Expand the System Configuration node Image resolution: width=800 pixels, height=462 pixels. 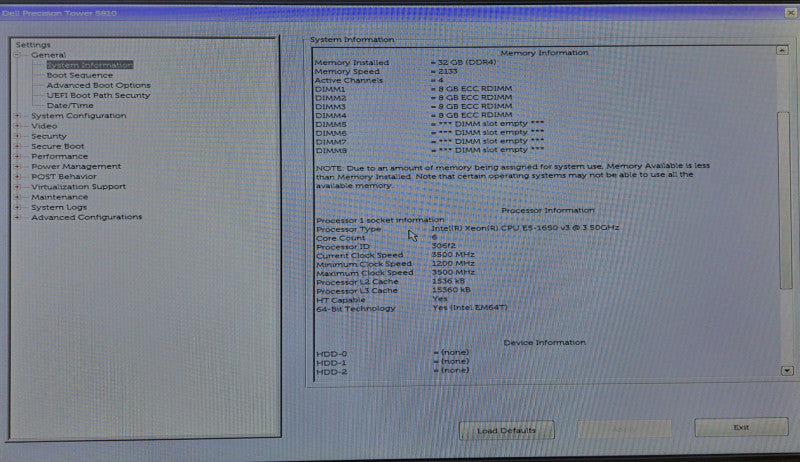tap(17, 116)
